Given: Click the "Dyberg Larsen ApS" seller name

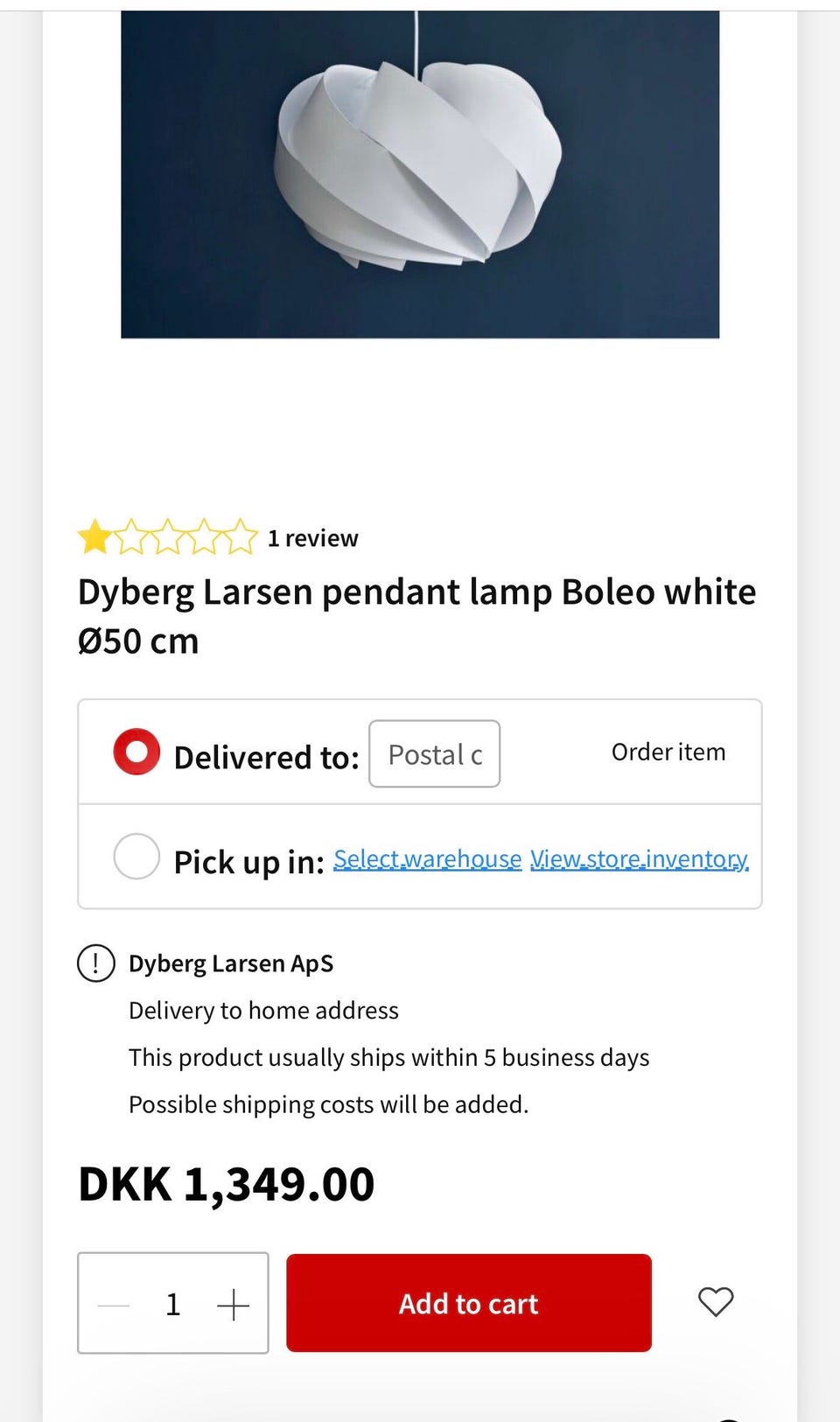Looking at the screenshot, I should (x=231, y=963).
